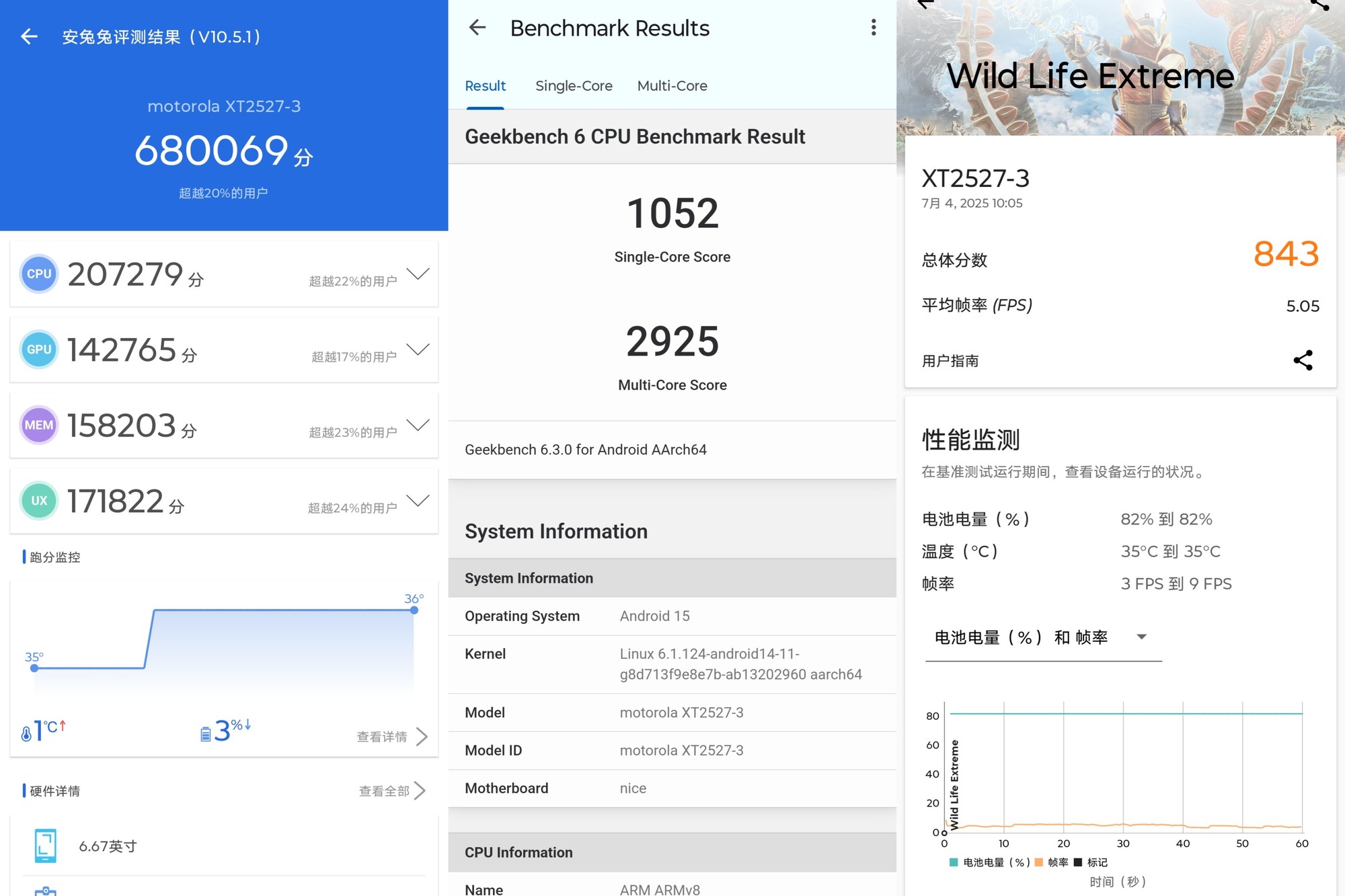Click the MEM score badge icon
The image size is (1345, 896).
tap(38, 425)
